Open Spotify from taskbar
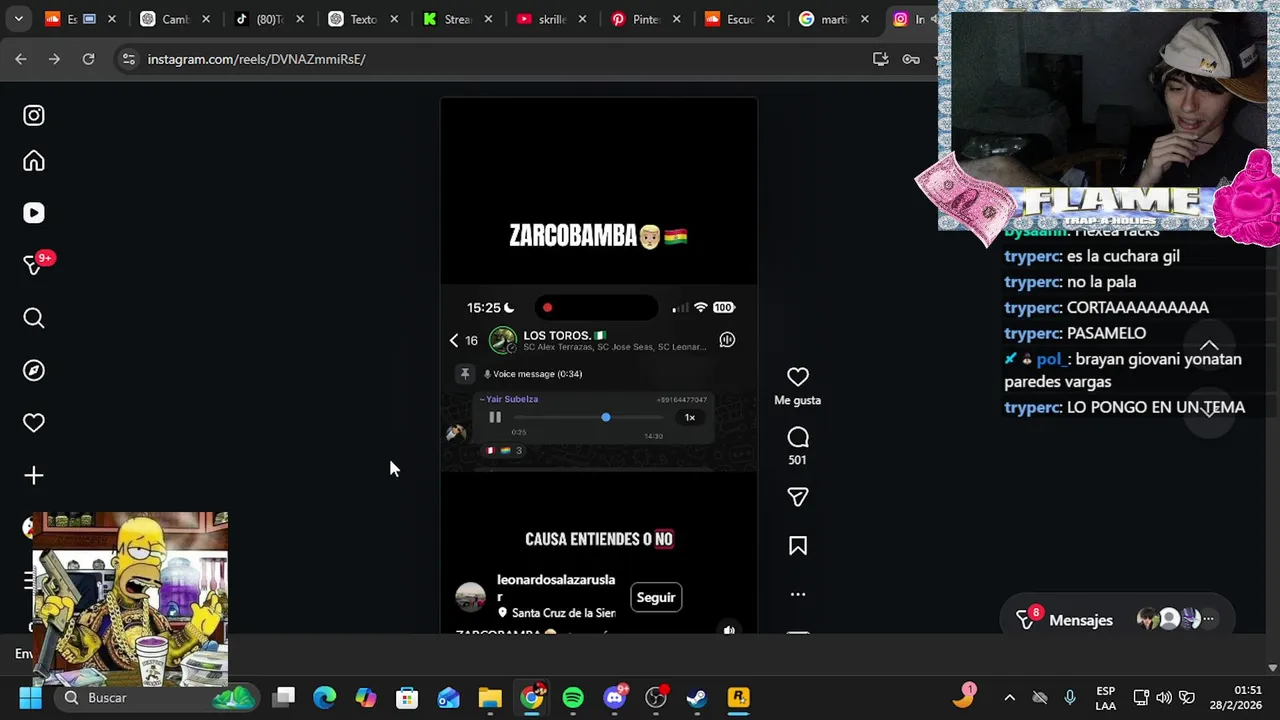The image size is (1280, 720). (x=573, y=697)
